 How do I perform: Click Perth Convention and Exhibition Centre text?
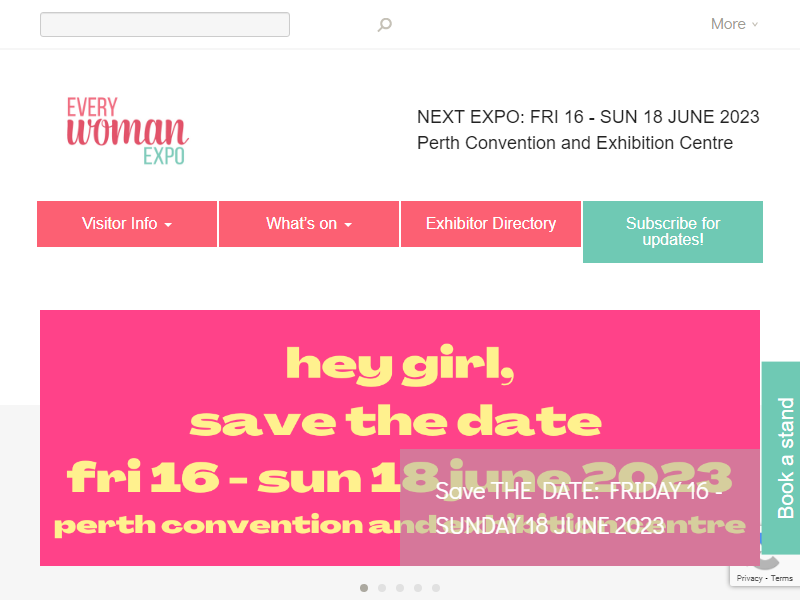[575, 143]
